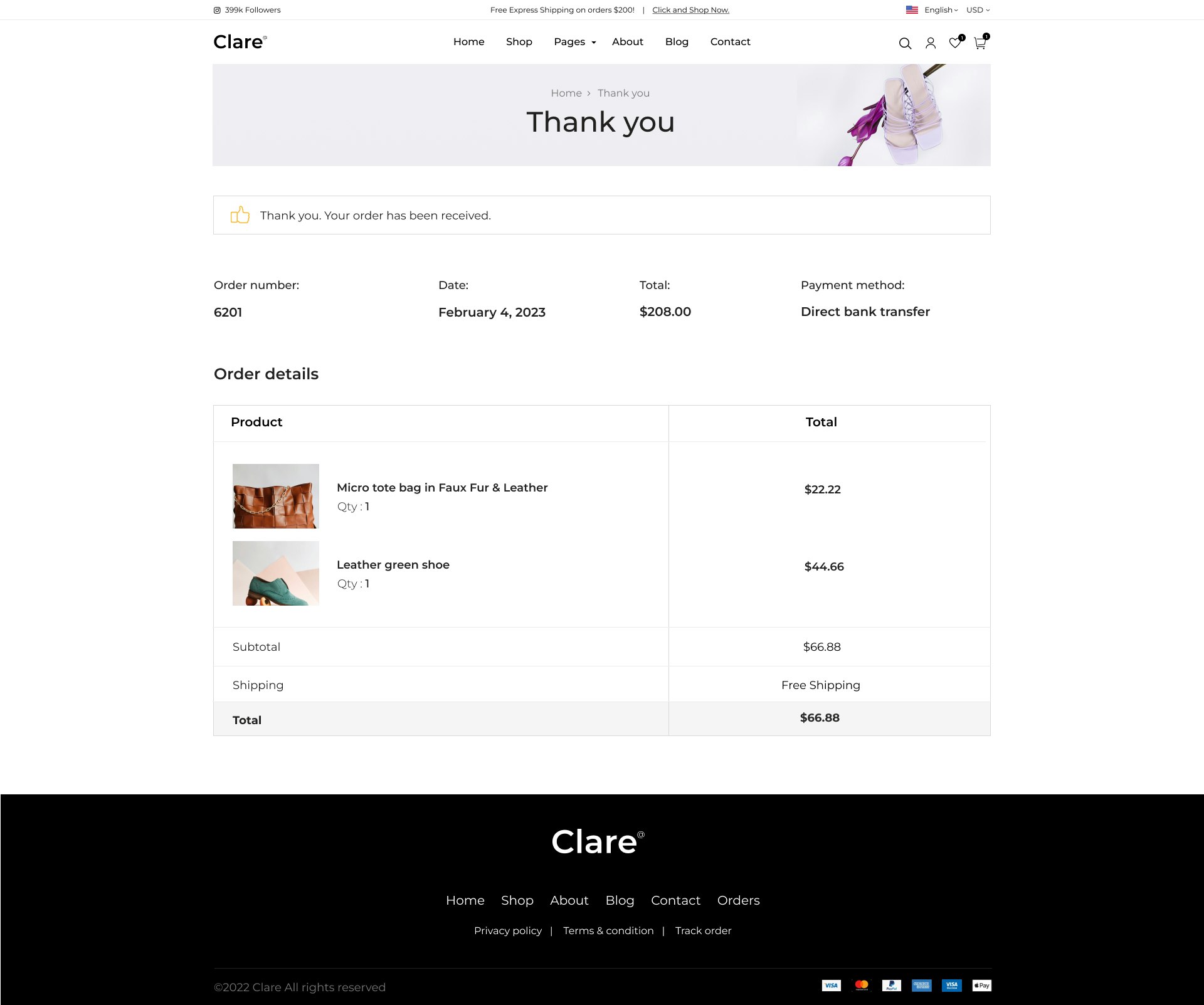This screenshot has width=1204, height=1005.
Task: Open Contact in top navigation
Action: [730, 42]
